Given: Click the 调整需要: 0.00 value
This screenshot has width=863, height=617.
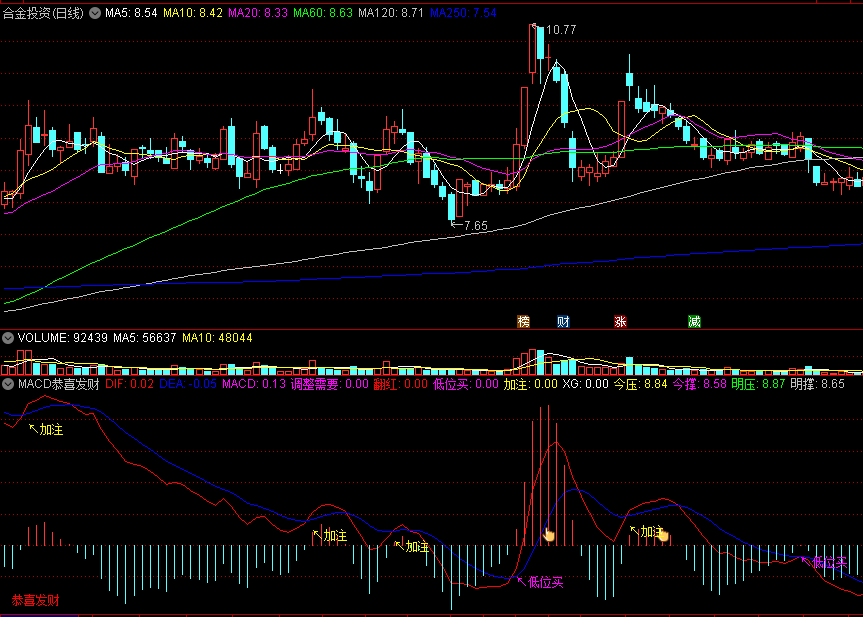Looking at the screenshot, I should click(x=329, y=384).
